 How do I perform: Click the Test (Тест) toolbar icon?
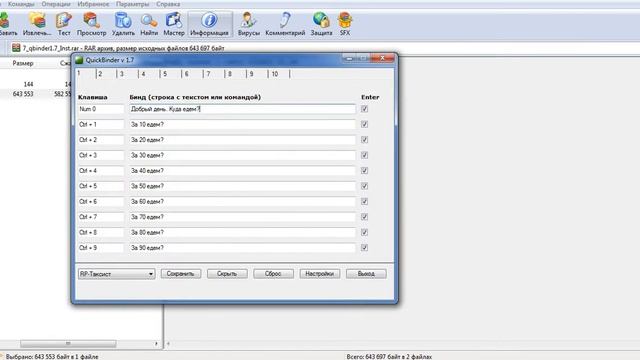[x=64, y=24]
